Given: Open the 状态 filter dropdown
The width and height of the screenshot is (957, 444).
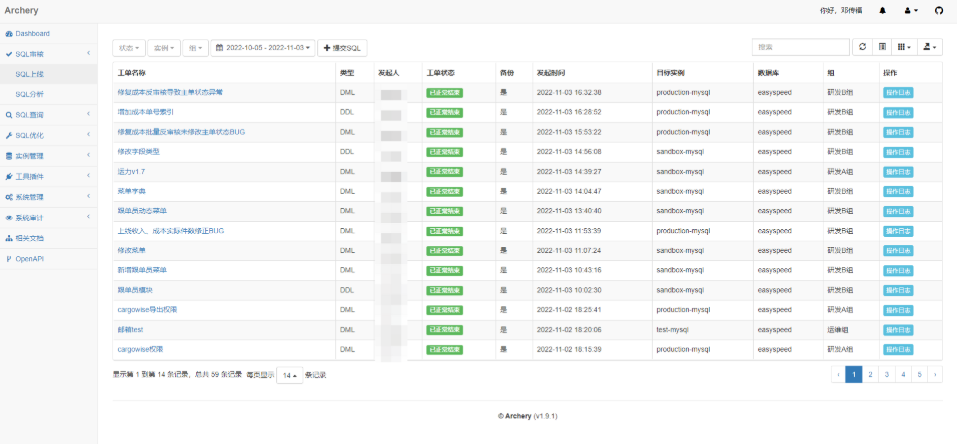Looking at the screenshot, I should [x=129, y=48].
